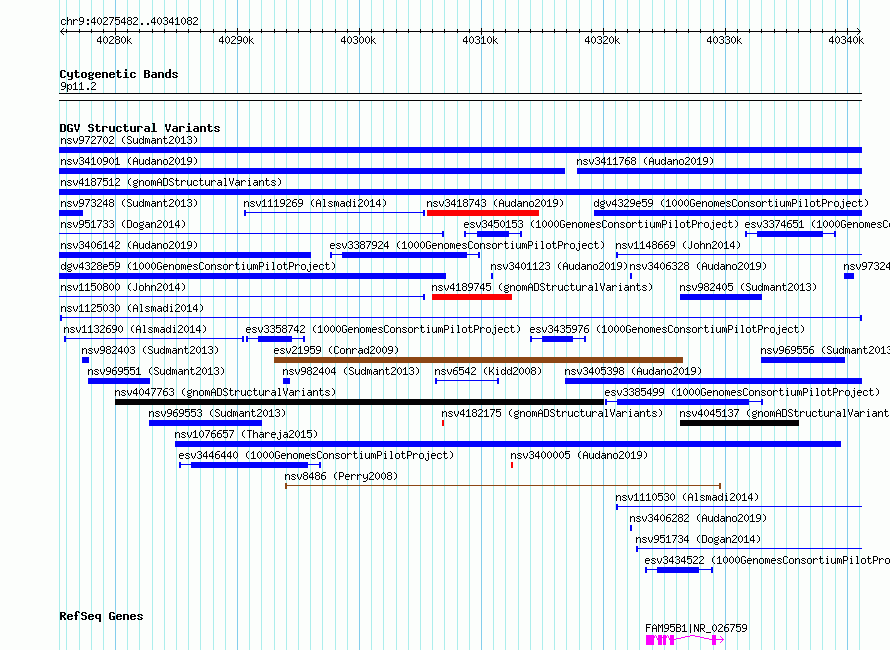Click nsv1132690 (Alsmadi2014) label
The height and width of the screenshot is (650, 890).
point(135,329)
